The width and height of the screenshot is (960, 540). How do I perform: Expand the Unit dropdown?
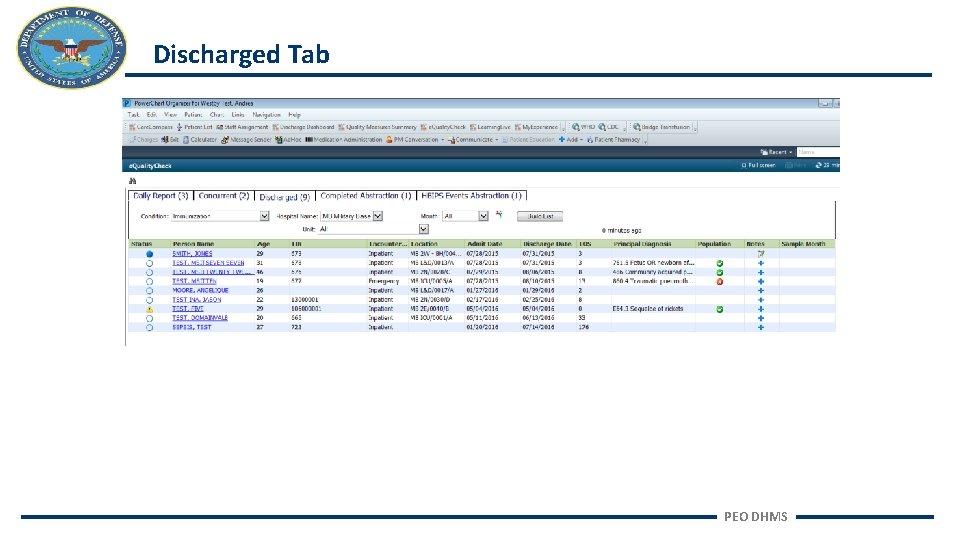pos(423,229)
